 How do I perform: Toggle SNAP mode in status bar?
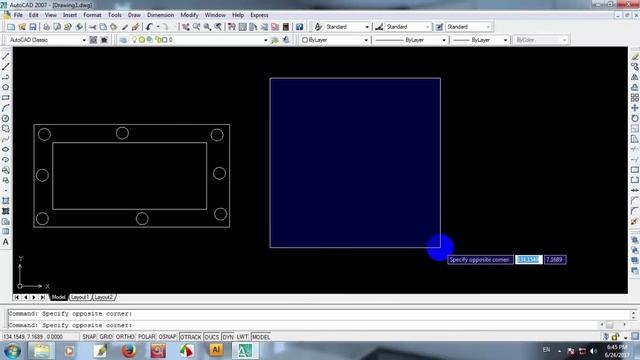[89, 337]
